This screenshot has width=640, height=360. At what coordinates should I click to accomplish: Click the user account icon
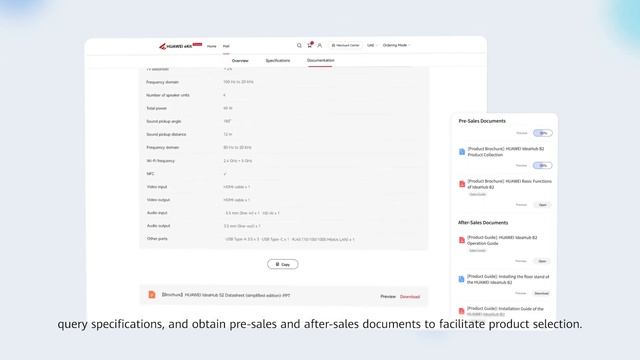pyautogui.click(x=320, y=45)
